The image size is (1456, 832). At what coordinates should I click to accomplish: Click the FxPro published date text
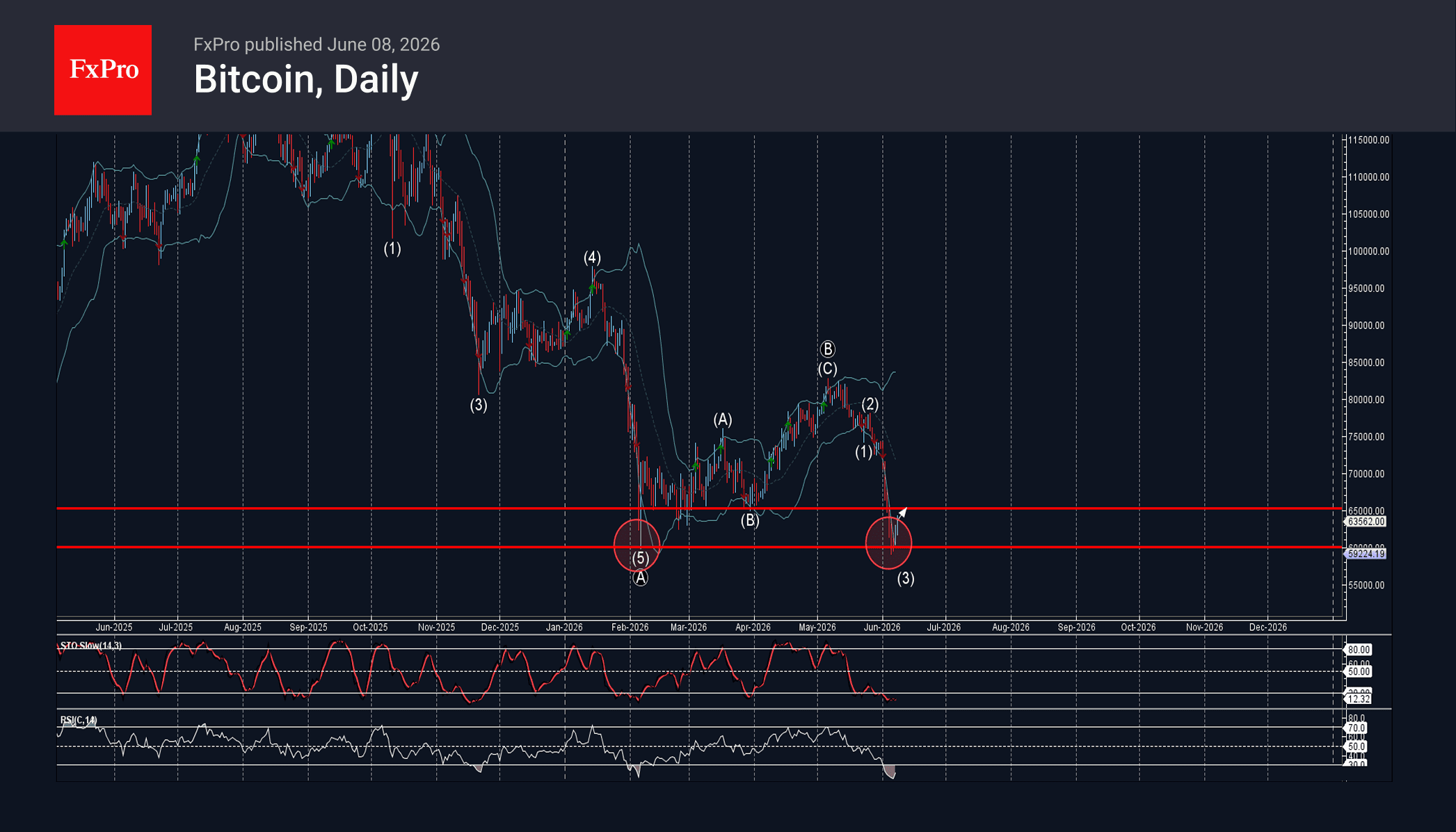(317, 45)
